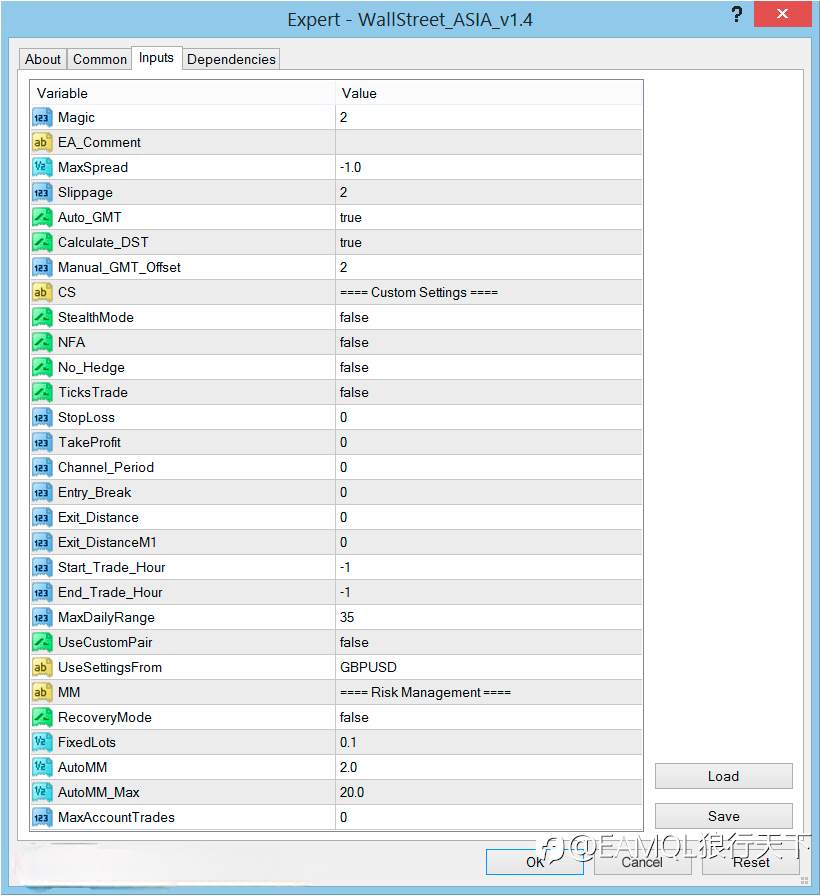Toggle the Calculate_DST true value
The image size is (820, 896).
pos(489,242)
